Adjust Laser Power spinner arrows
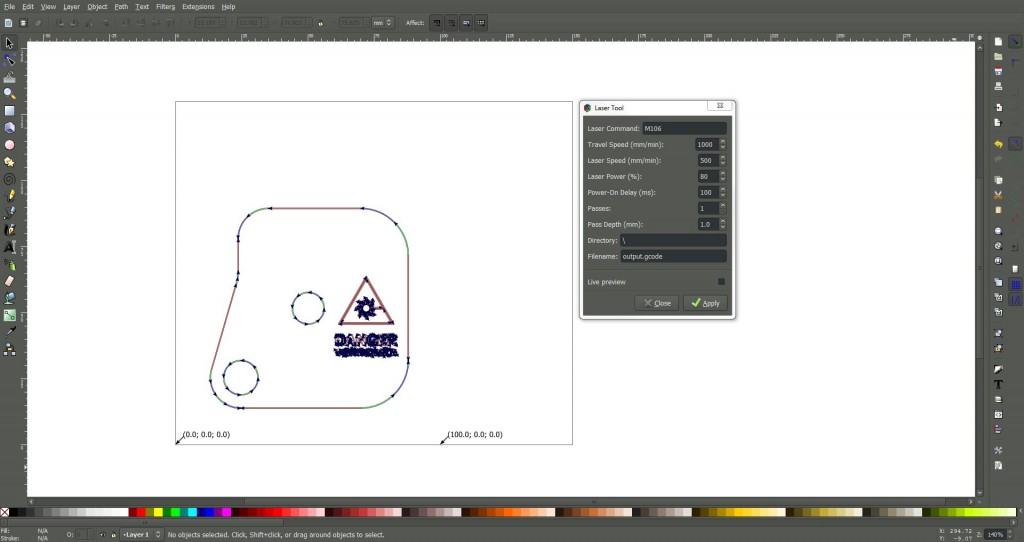1024x542 pixels. click(722, 176)
